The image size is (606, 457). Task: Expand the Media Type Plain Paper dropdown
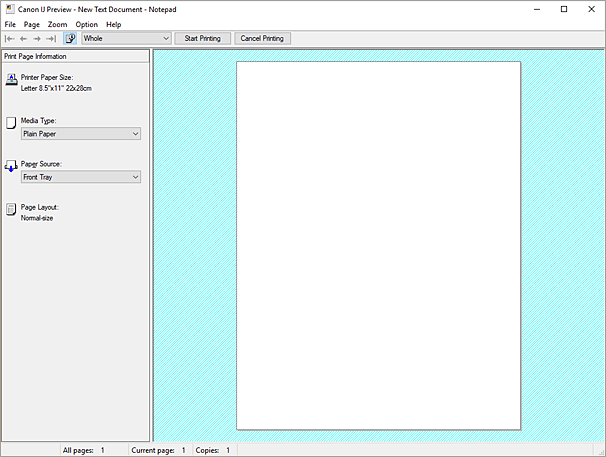pyautogui.click(x=81, y=133)
